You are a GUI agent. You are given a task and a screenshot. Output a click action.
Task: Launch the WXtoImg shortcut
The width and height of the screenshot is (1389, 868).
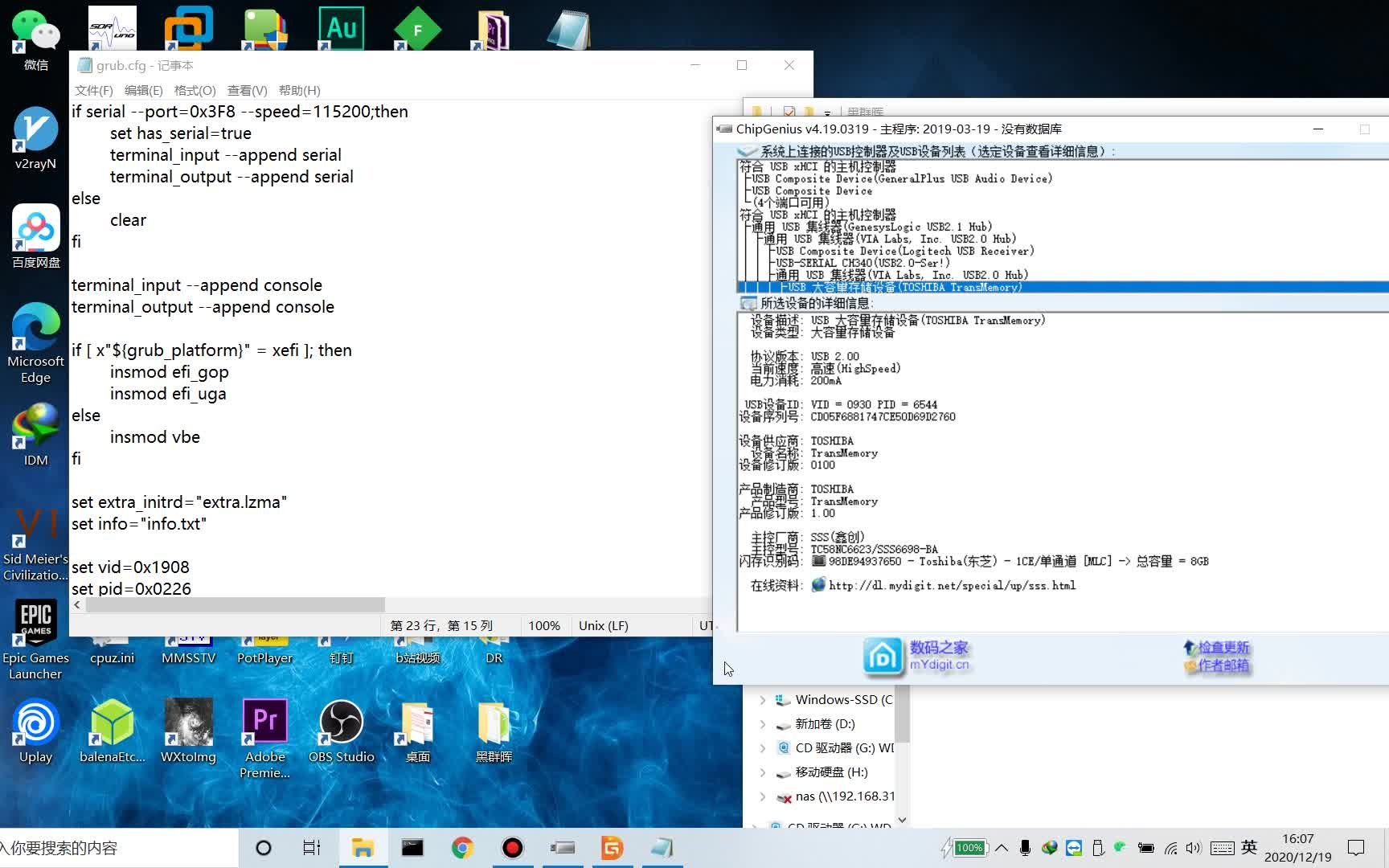(x=188, y=731)
